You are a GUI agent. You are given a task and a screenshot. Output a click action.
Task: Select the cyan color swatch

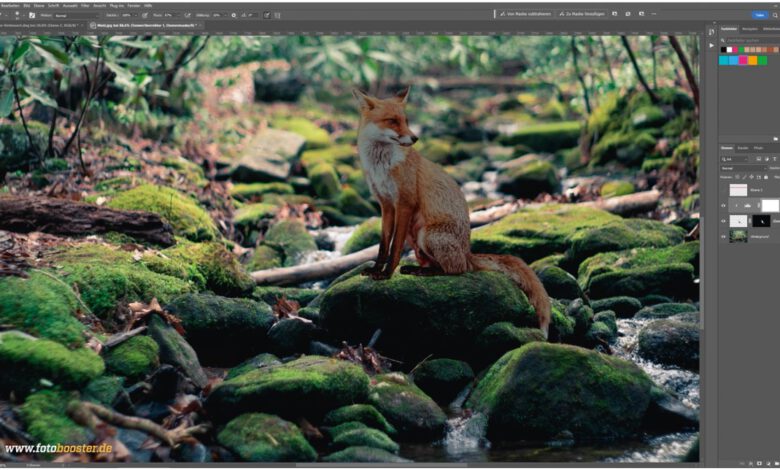click(x=724, y=60)
